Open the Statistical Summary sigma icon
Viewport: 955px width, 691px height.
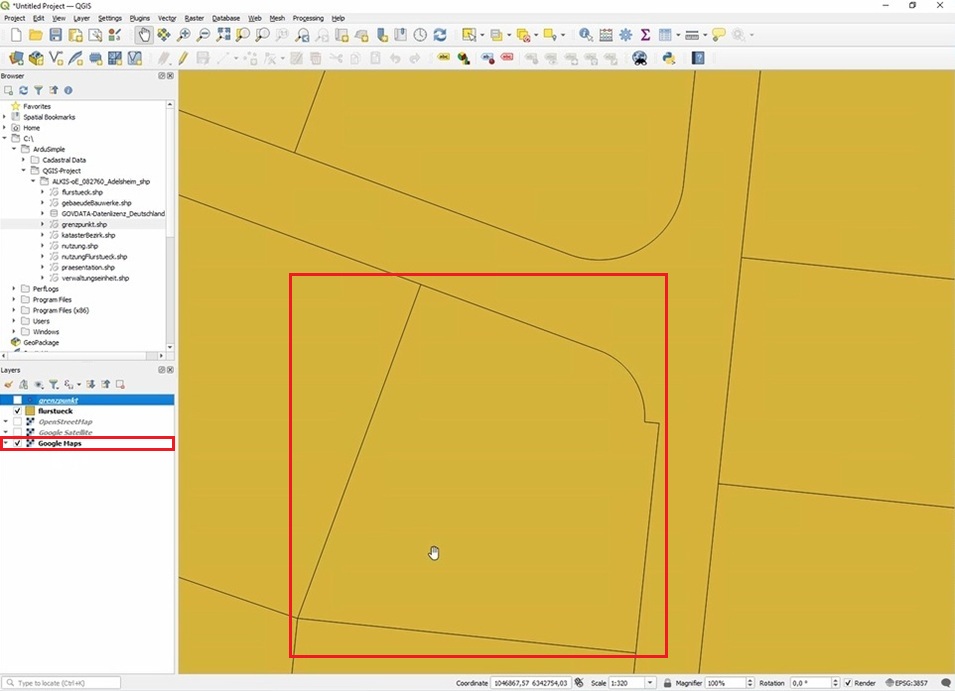pos(645,35)
